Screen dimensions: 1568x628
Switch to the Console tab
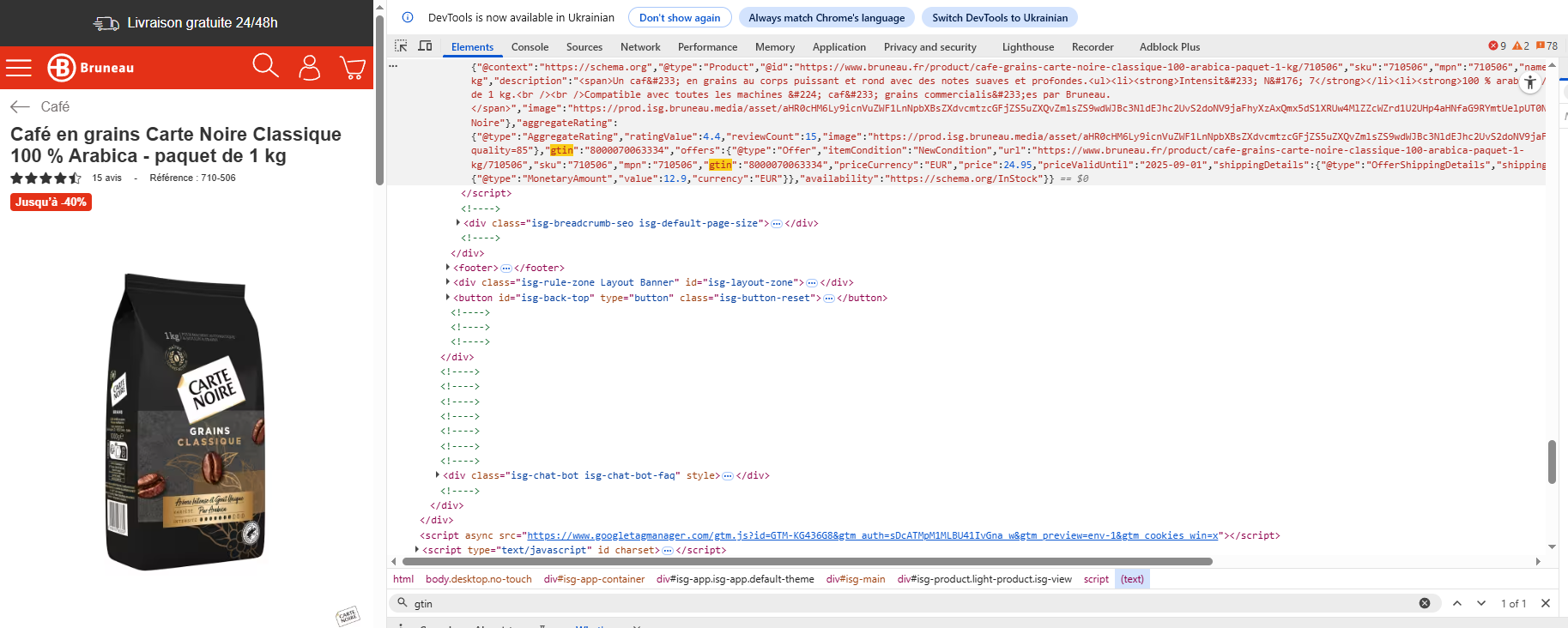point(530,47)
